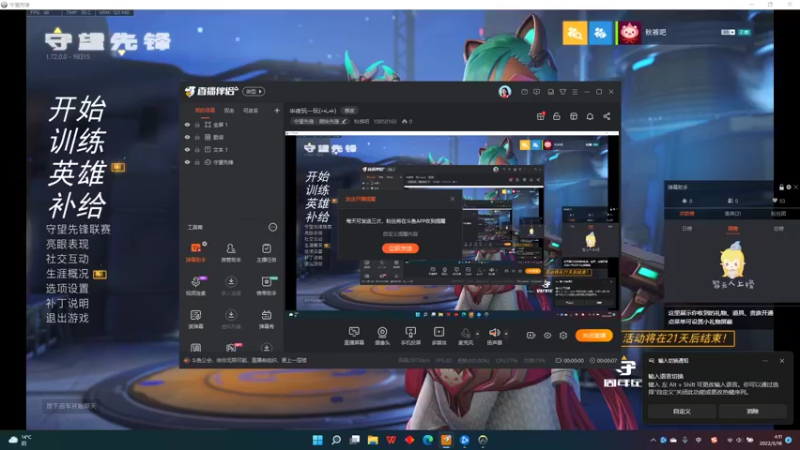Open 弹幕助手 panel settings gear
Screen dimensions: 800x450
pos(789,187)
